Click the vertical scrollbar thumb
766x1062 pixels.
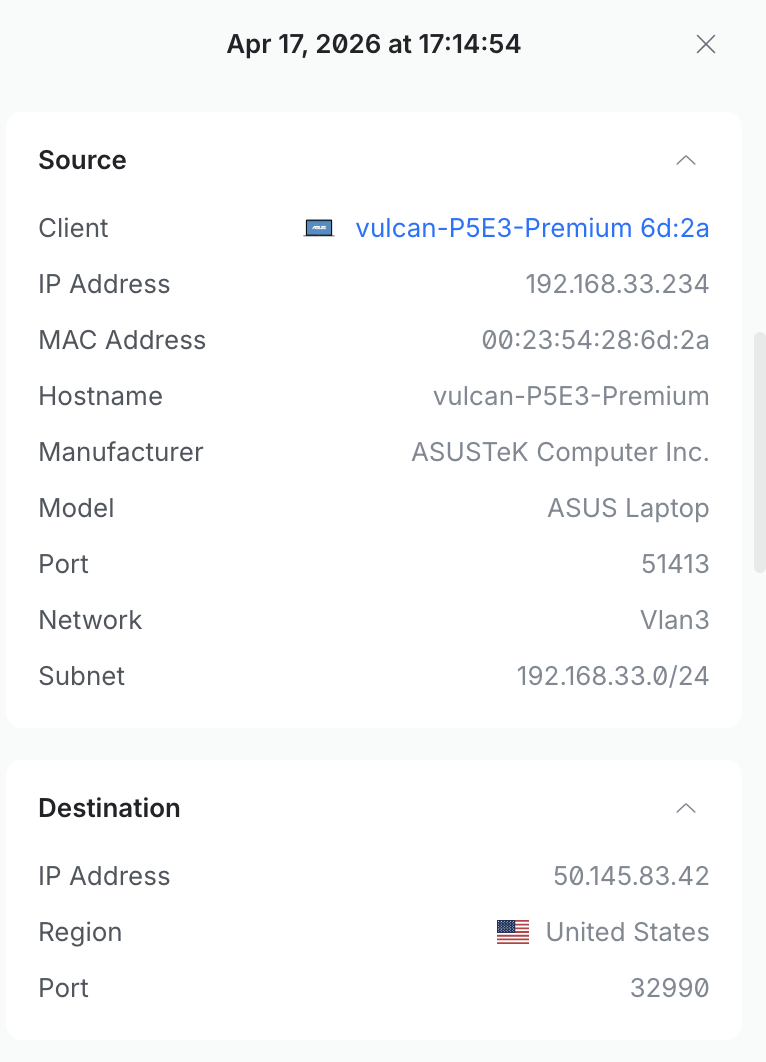[759, 450]
